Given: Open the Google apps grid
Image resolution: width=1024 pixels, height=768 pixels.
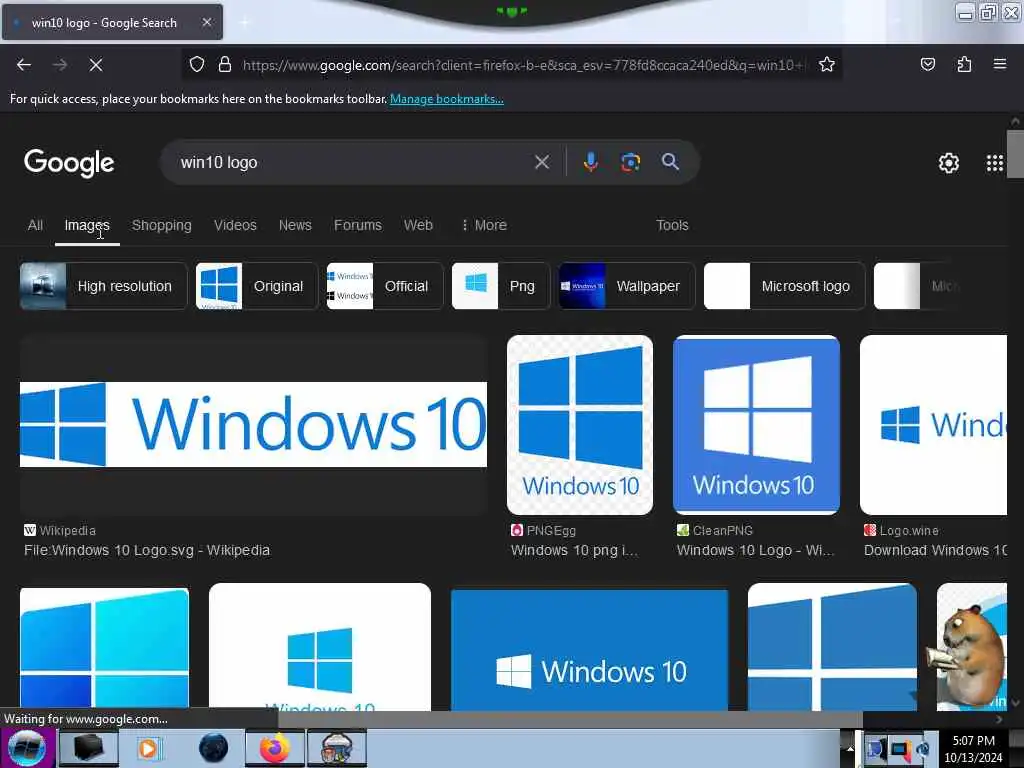Looking at the screenshot, I should [995, 163].
